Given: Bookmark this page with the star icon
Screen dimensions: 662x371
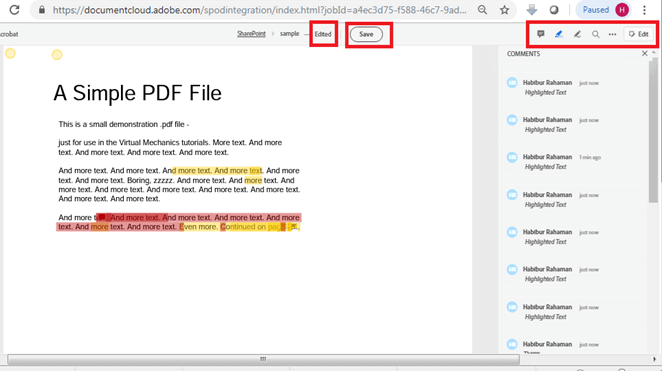Looking at the screenshot, I should coord(504,10).
